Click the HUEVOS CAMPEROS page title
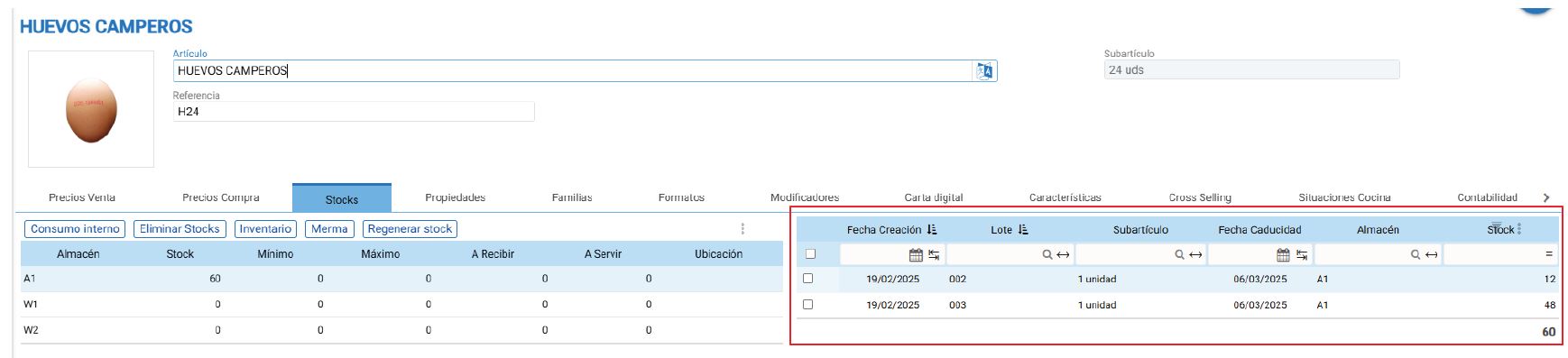 (x=106, y=26)
